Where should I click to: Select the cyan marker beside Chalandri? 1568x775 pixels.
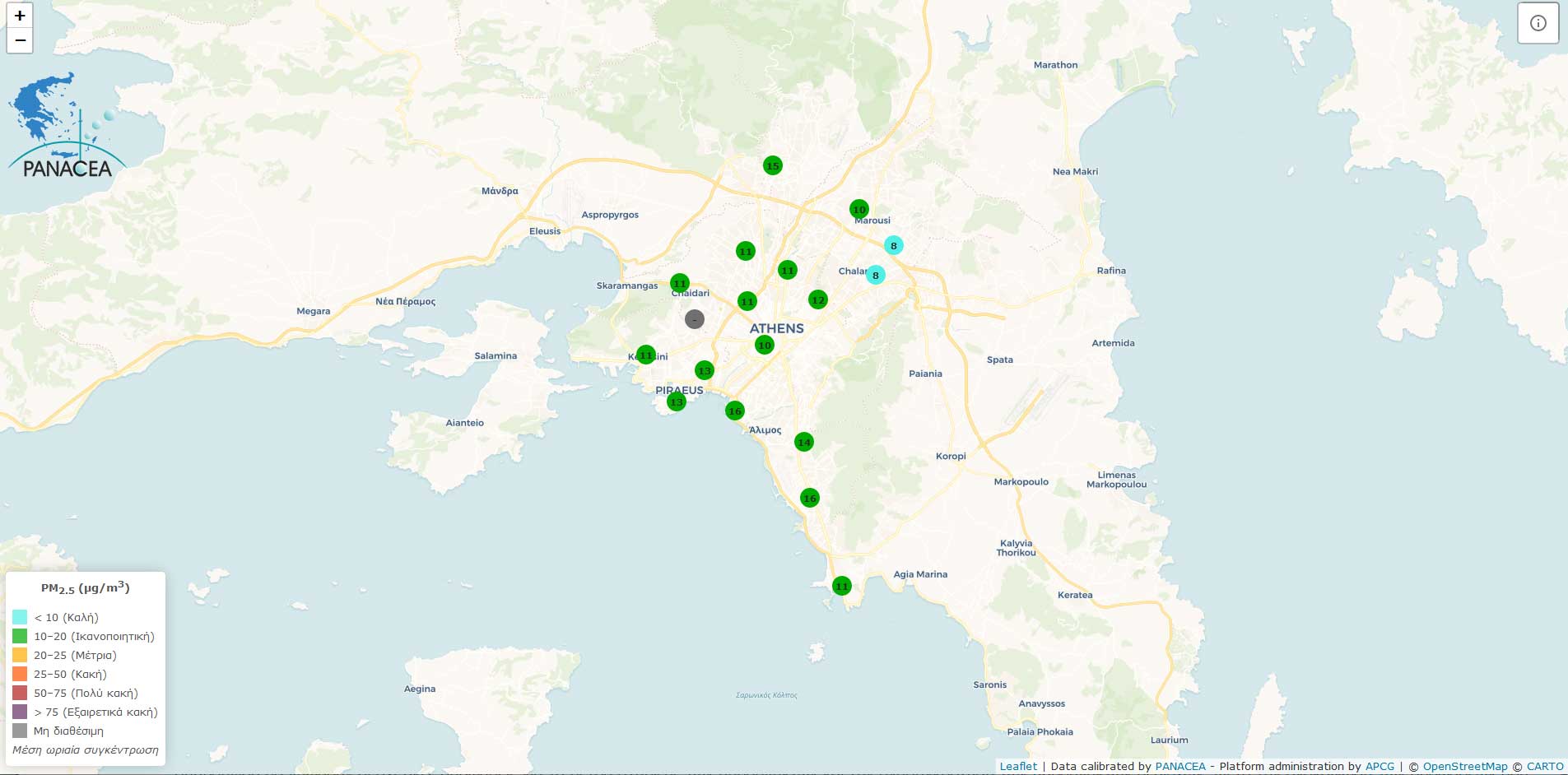pyautogui.click(x=876, y=275)
